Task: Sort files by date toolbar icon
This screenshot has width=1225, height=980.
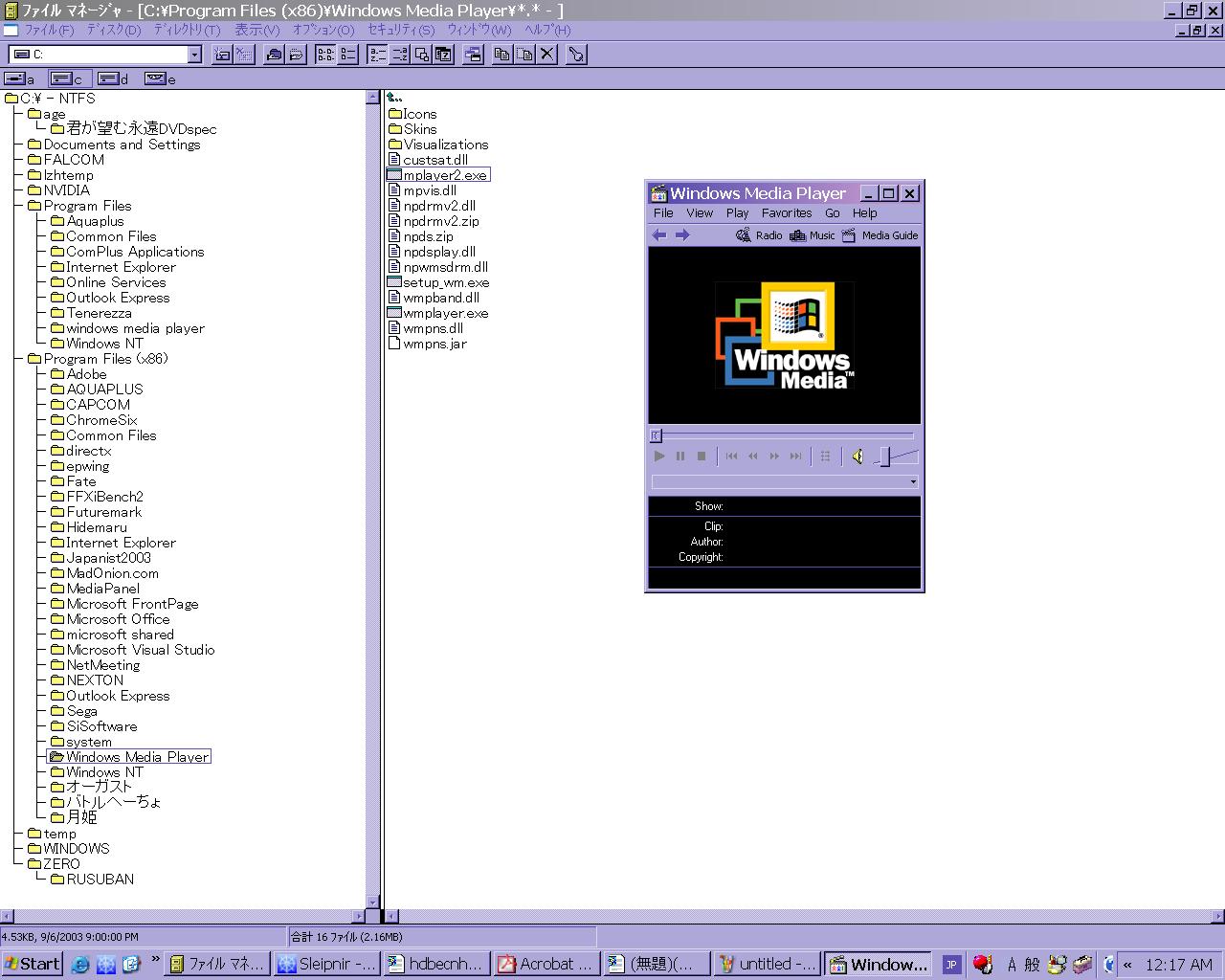Action: tap(444, 55)
